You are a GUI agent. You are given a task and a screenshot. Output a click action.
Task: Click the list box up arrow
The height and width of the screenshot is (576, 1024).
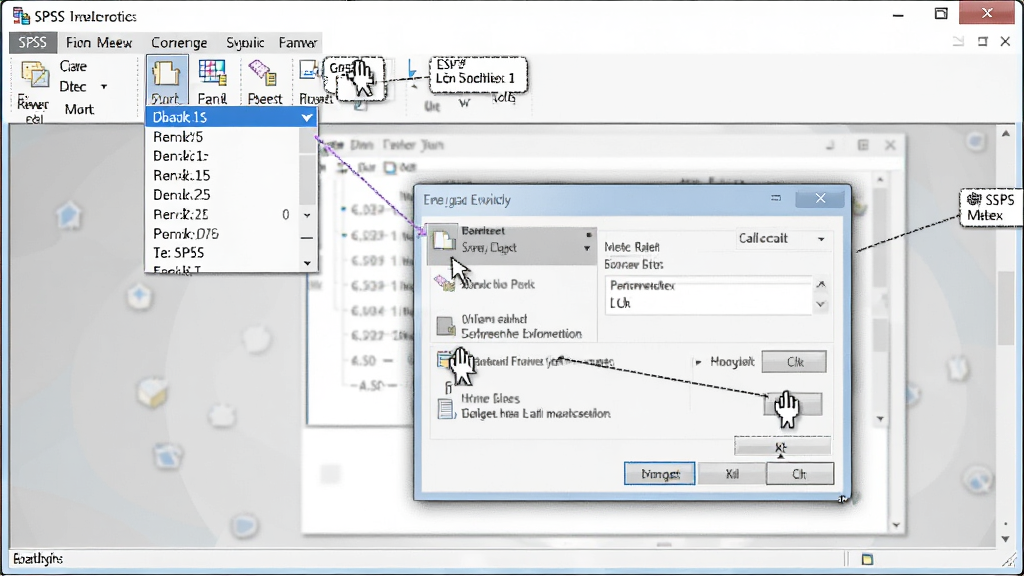pos(821,285)
